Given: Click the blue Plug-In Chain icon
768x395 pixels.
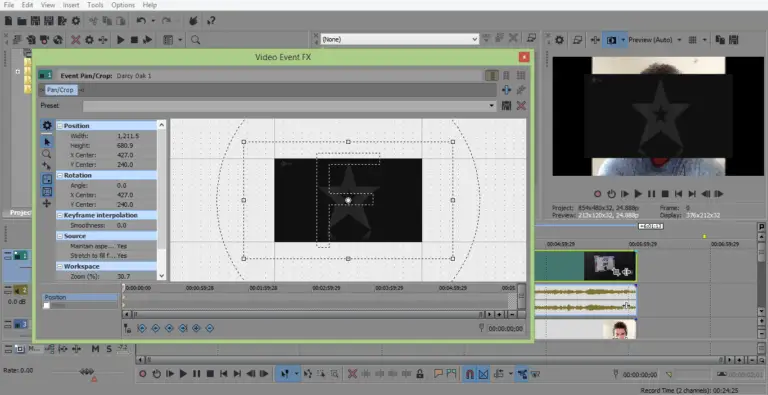Looking at the screenshot, I should pos(506,90).
